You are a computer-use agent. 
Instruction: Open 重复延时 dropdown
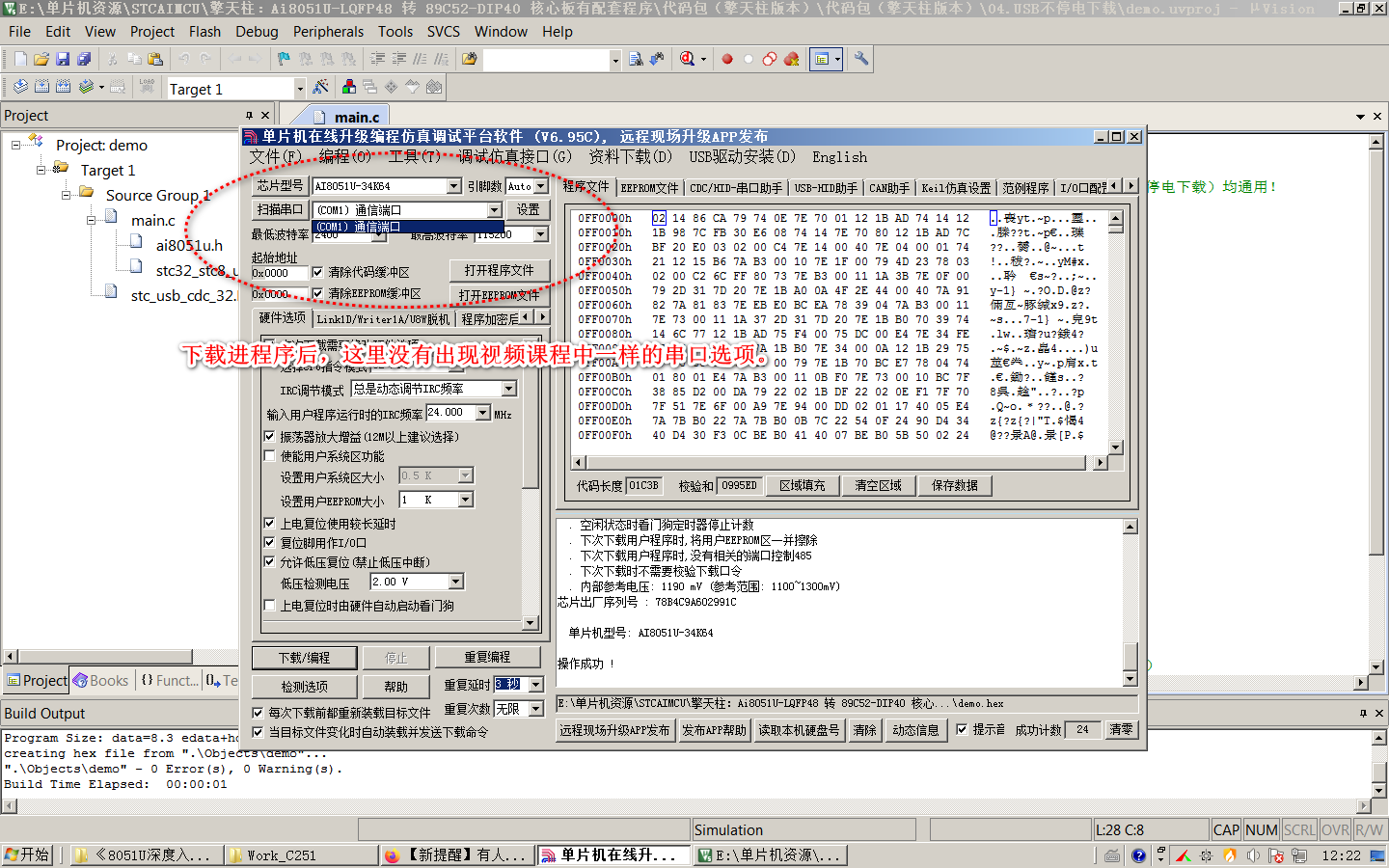point(535,684)
